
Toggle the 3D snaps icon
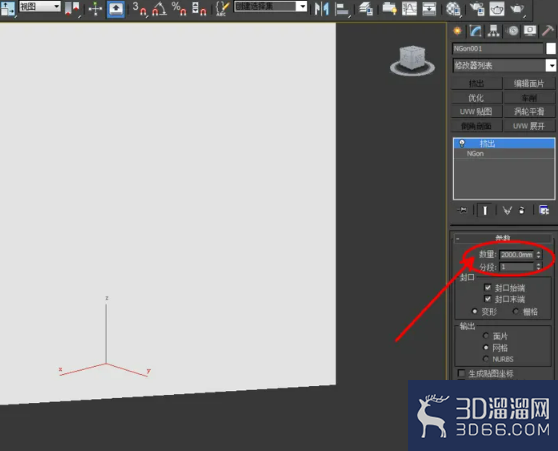[x=140, y=9]
